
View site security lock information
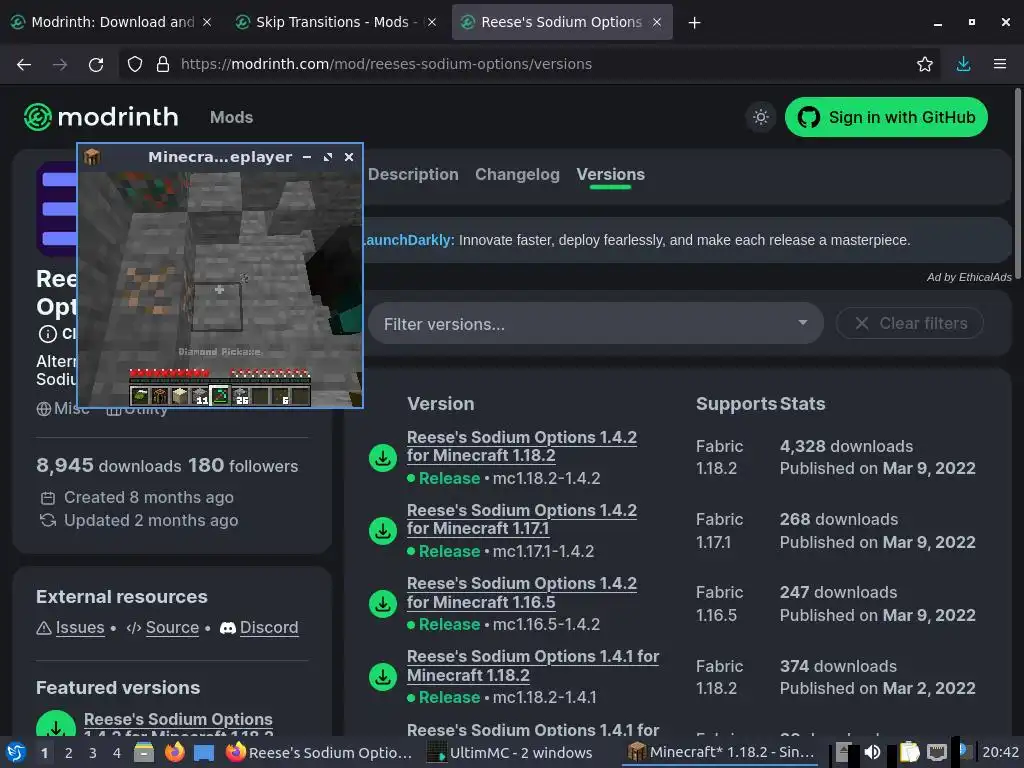pos(163,64)
